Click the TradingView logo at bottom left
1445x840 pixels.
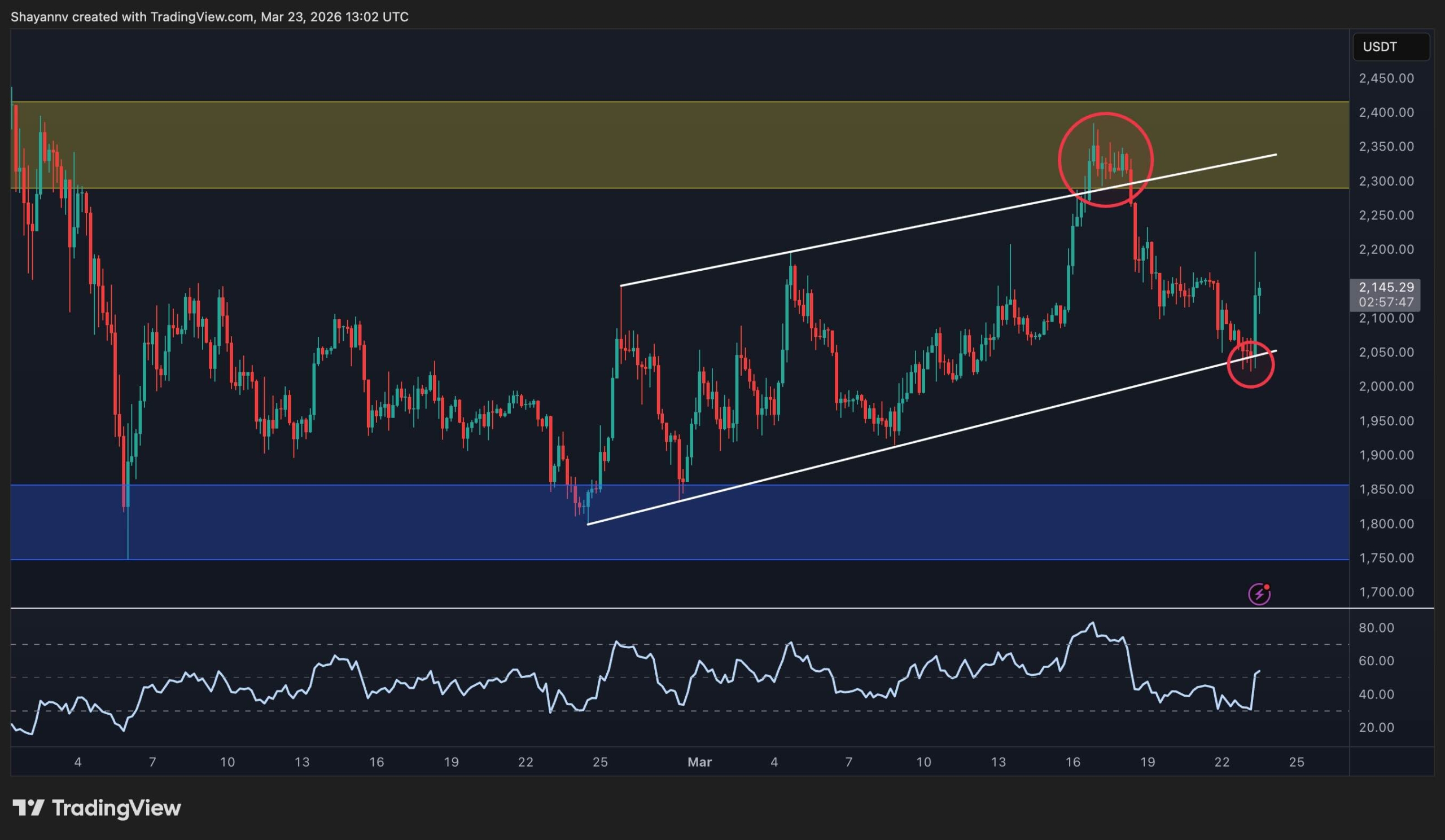pyautogui.click(x=97, y=808)
